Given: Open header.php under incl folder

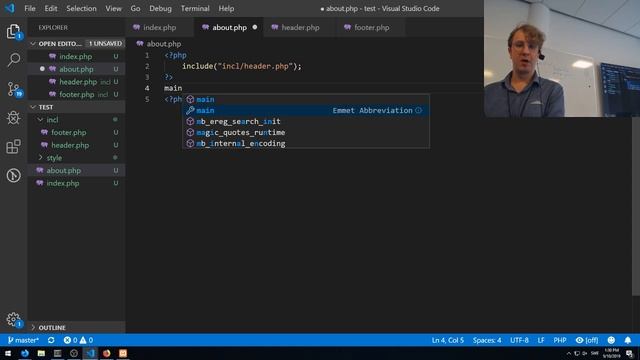Looking at the screenshot, I should click(76, 145).
